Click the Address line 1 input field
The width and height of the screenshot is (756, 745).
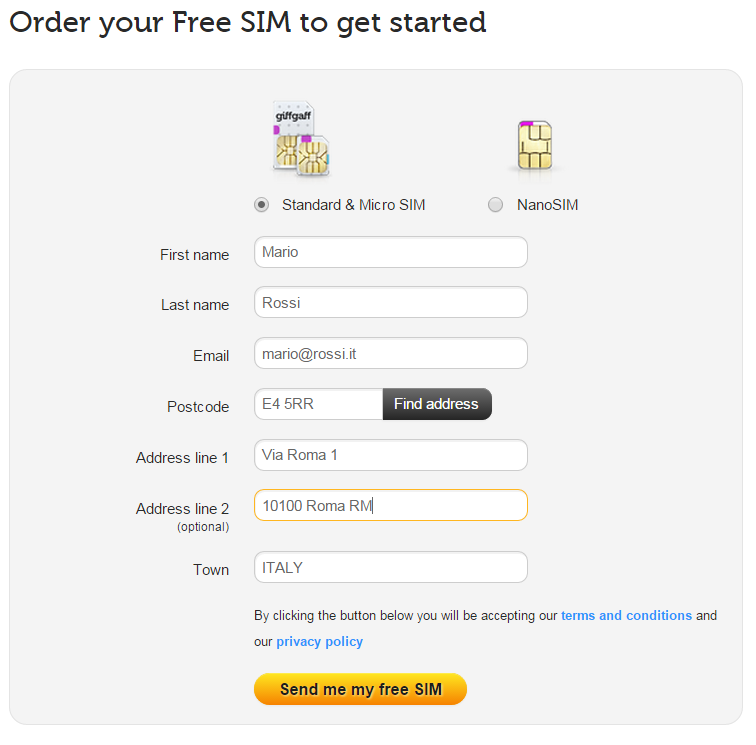pos(390,455)
